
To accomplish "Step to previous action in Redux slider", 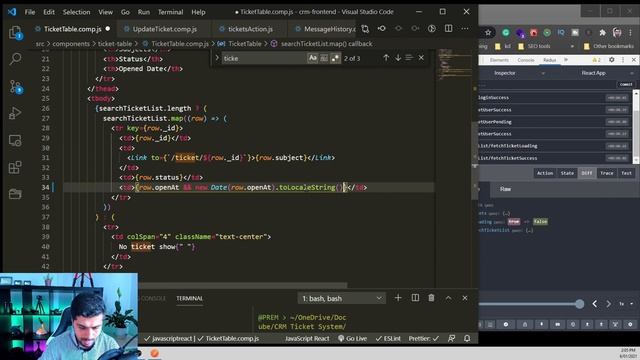I will (595, 304).
